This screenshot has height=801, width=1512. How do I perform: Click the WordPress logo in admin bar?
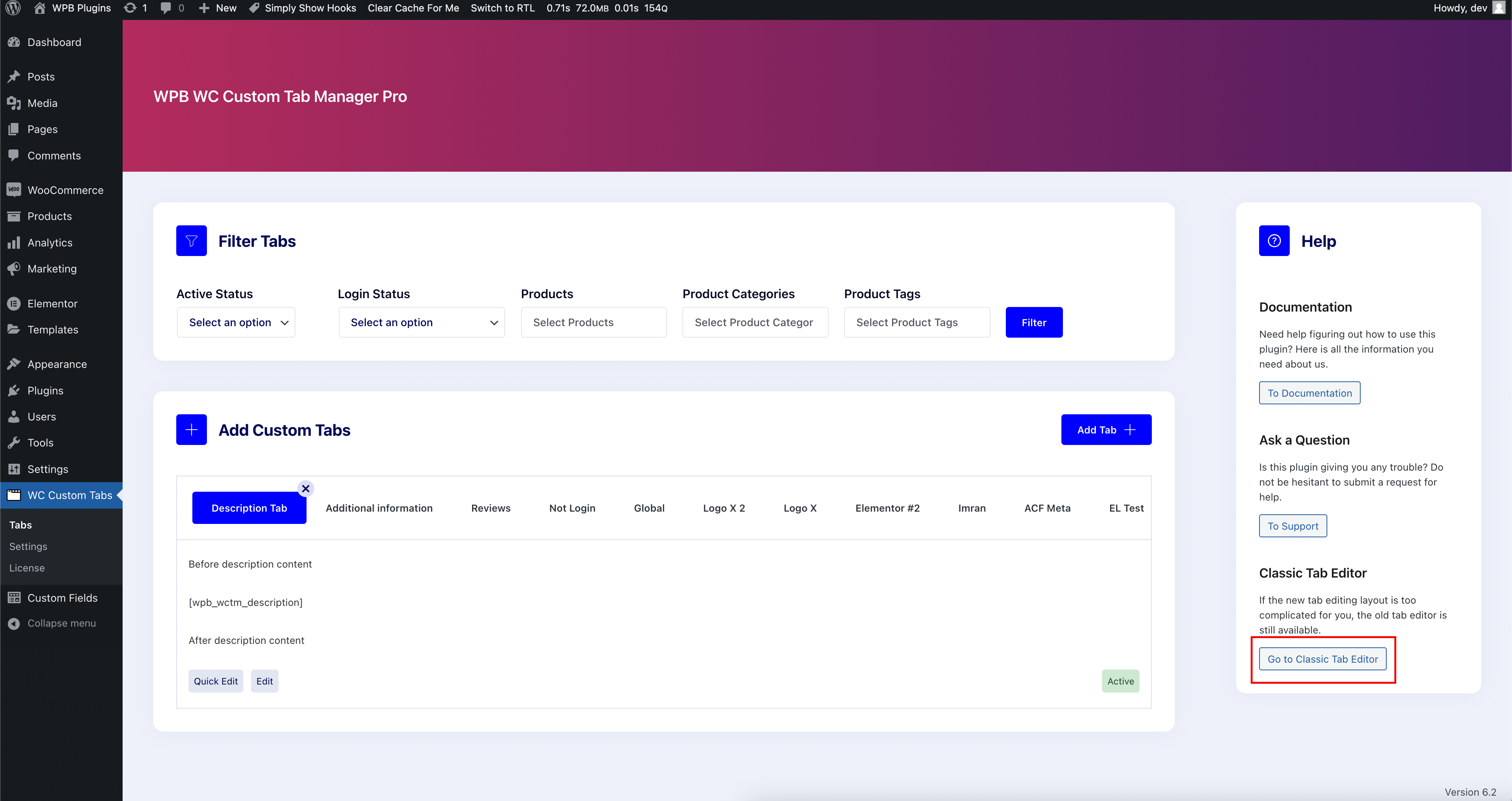(x=13, y=8)
